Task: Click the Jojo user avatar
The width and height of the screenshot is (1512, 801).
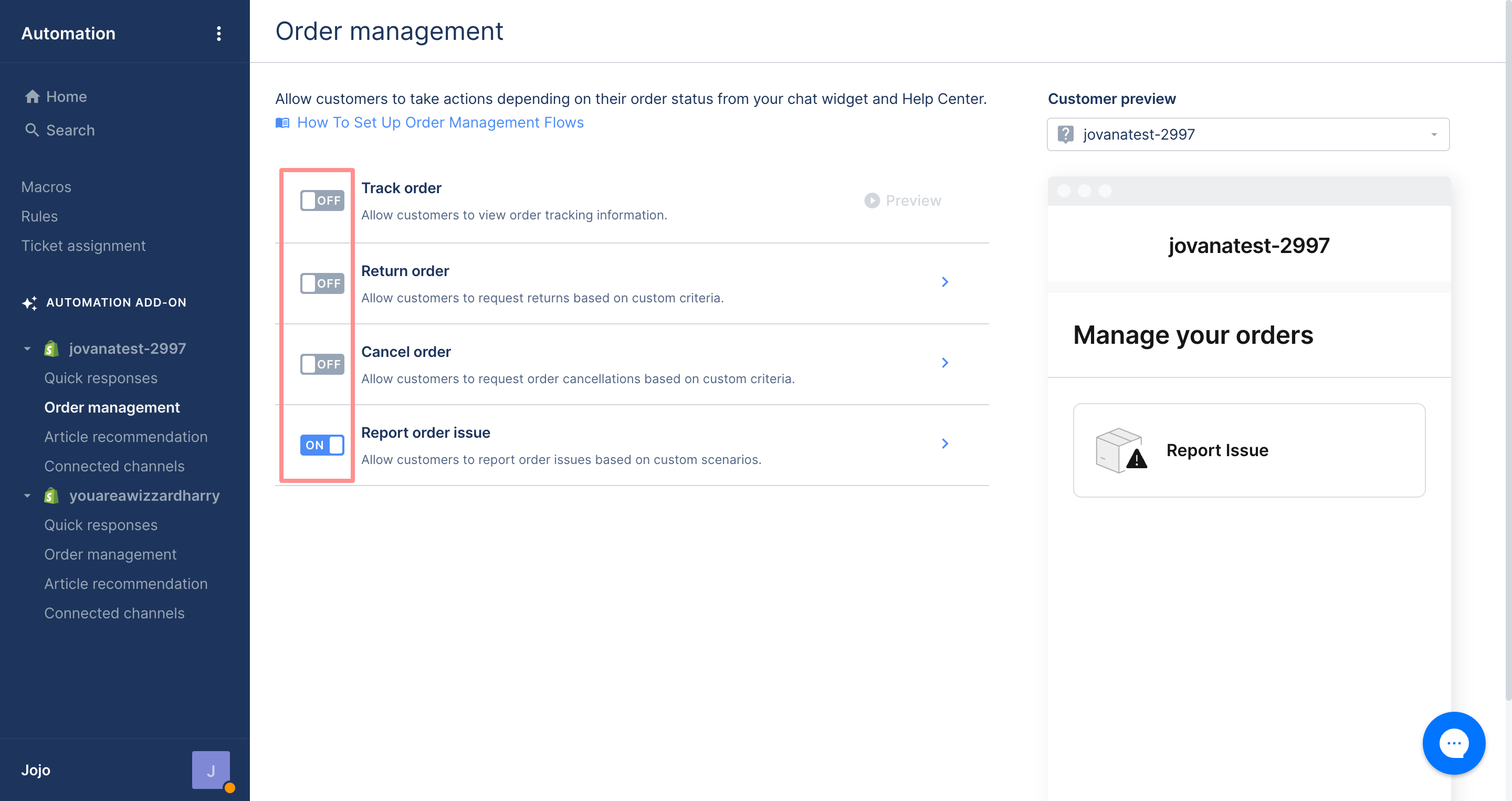Action: (211, 770)
